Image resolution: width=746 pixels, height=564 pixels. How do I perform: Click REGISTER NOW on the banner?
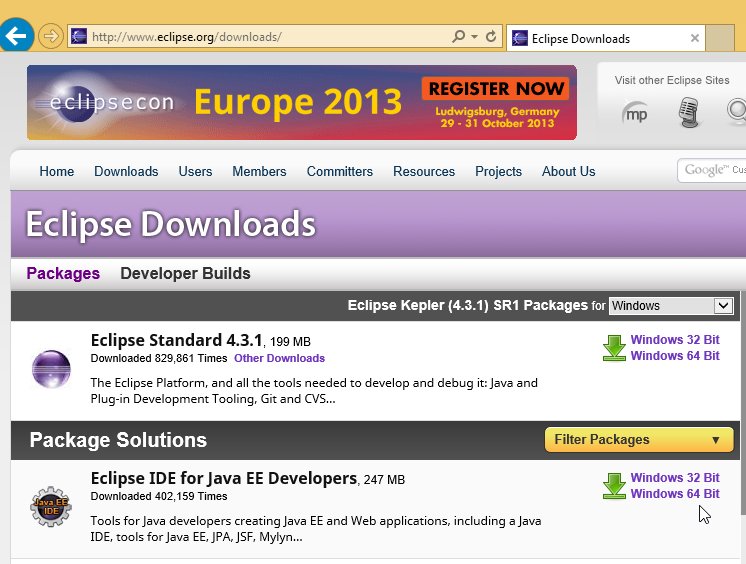(x=495, y=89)
